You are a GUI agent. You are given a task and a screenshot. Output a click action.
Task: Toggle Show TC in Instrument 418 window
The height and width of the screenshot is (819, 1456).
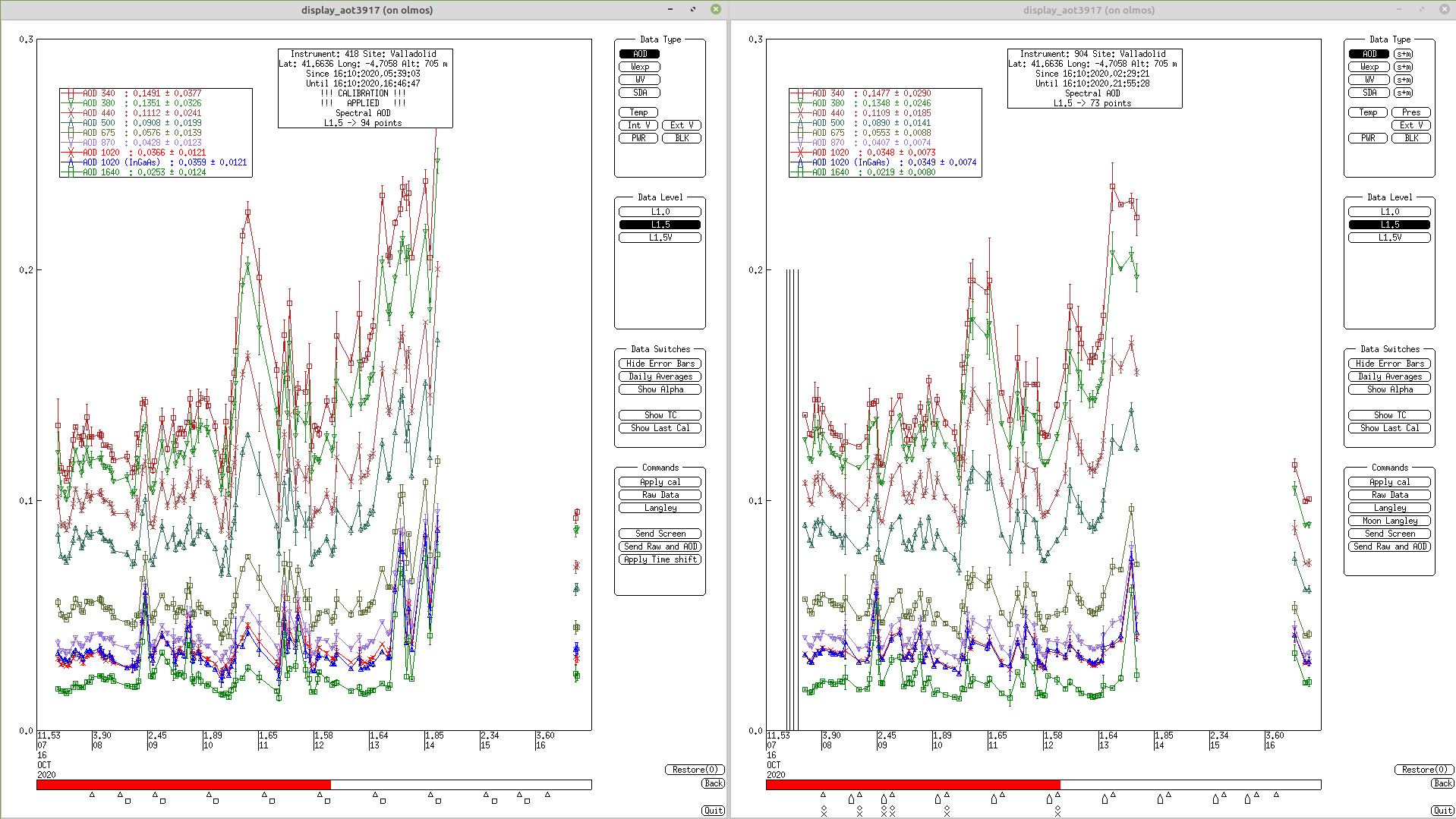pos(660,415)
